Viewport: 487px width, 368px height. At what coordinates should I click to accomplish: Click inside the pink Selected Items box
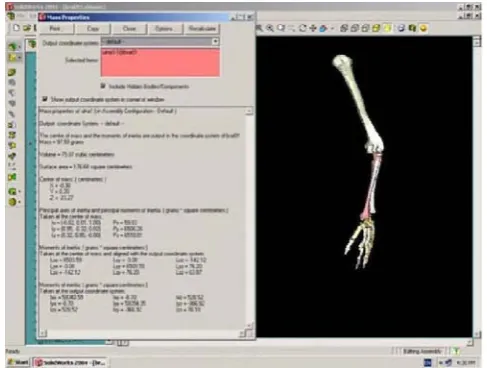160,62
